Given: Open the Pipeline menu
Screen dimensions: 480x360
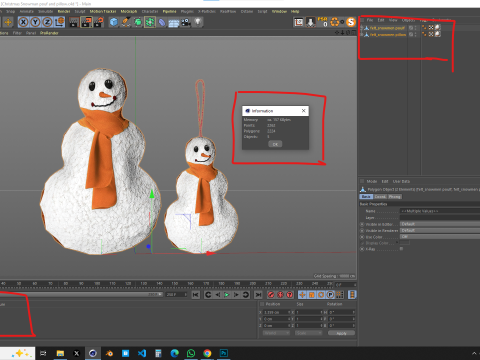Looking at the screenshot, I should [x=169, y=11].
